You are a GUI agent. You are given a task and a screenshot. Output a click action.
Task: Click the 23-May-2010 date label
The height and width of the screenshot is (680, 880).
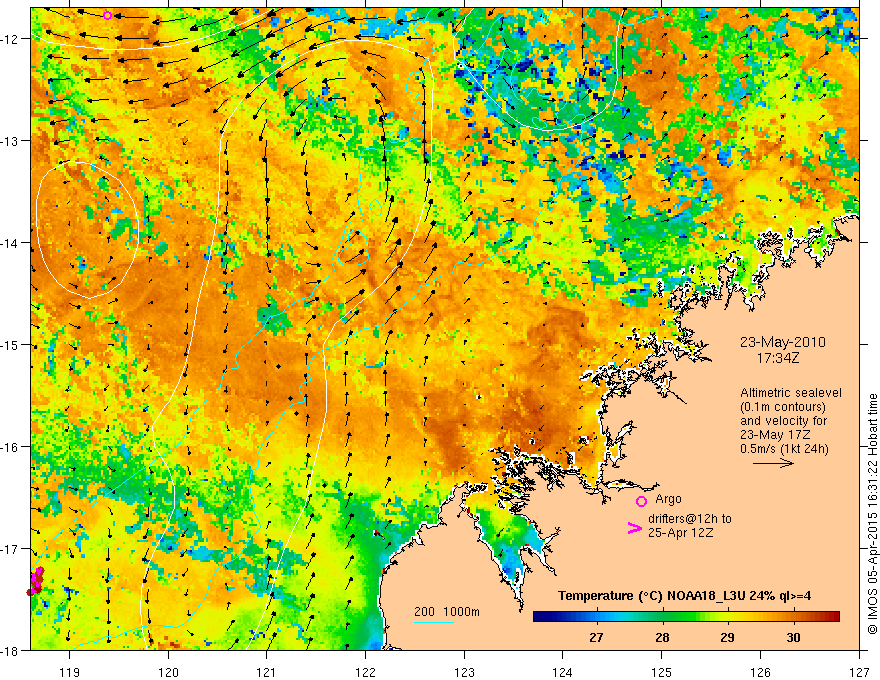782,342
